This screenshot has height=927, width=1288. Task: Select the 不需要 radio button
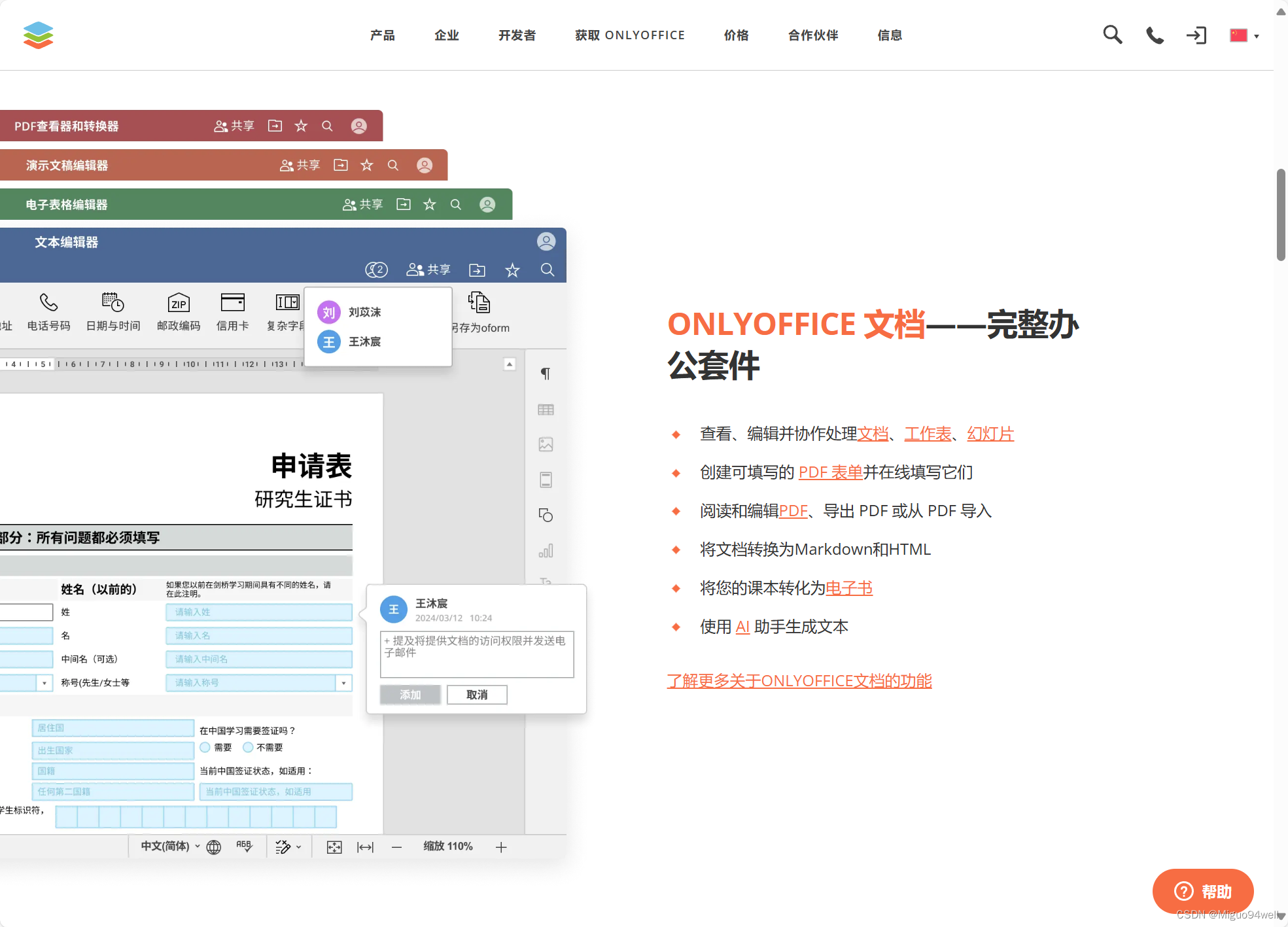pos(248,747)
